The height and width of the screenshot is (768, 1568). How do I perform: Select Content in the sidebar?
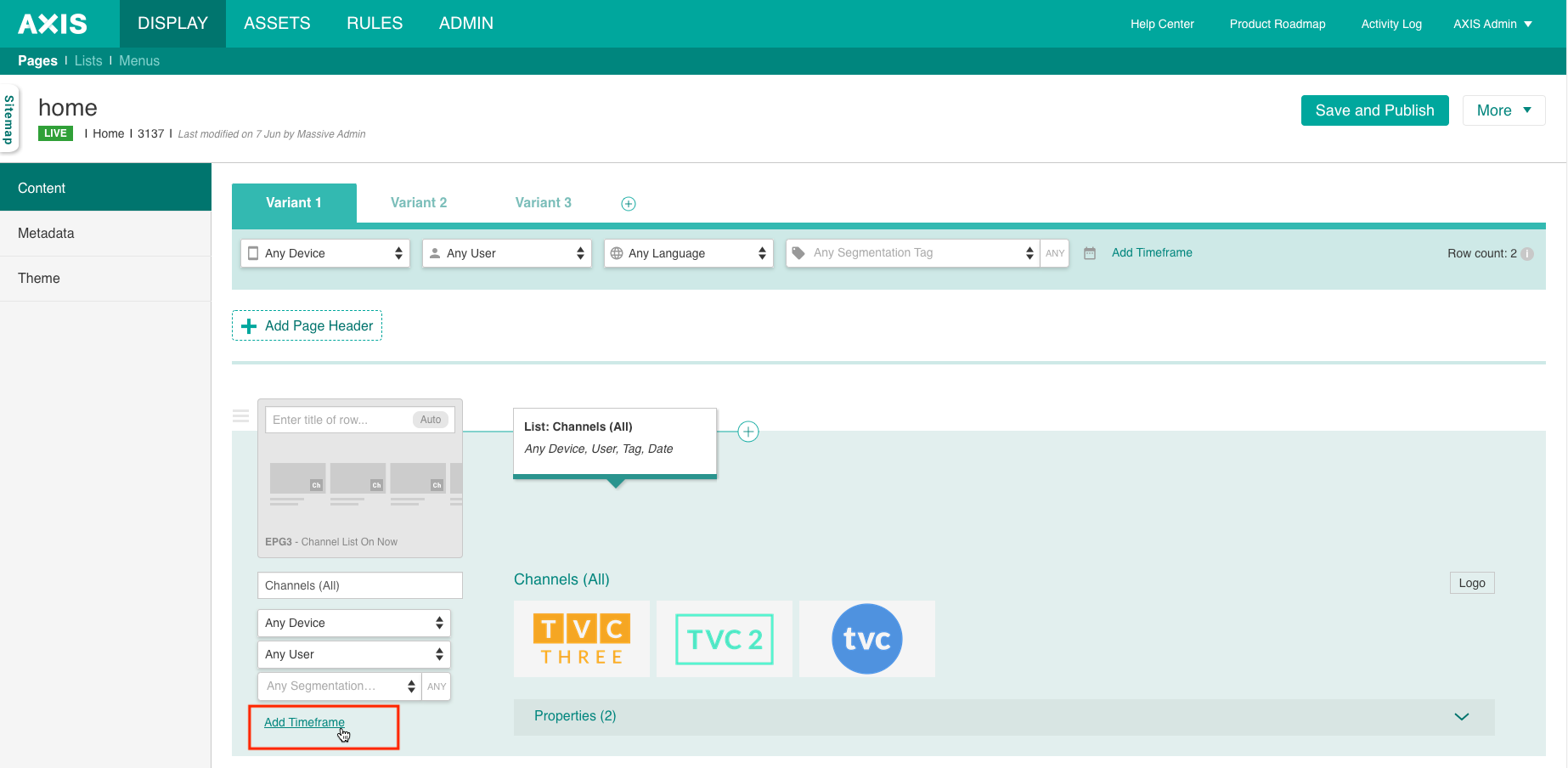click(x=105, y=188)
